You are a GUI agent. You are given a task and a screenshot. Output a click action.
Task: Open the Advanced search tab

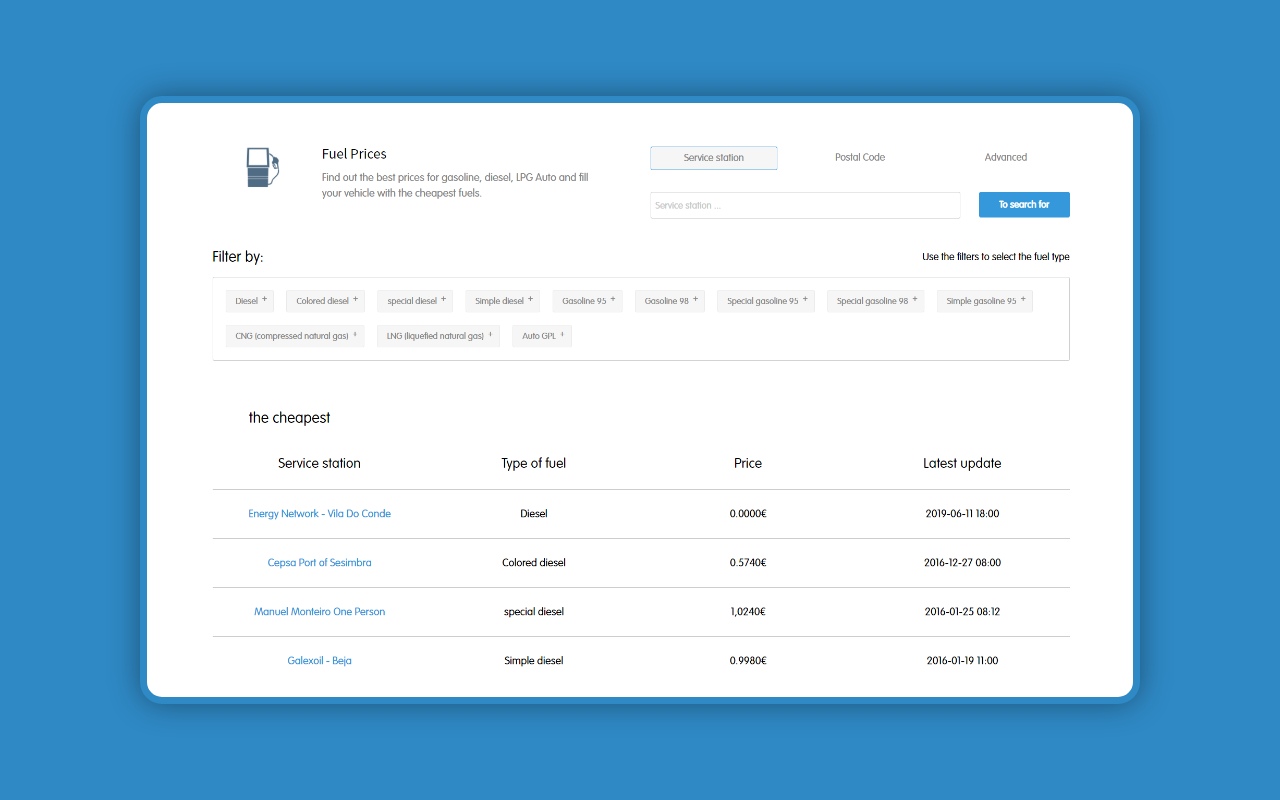point(1005,158)
